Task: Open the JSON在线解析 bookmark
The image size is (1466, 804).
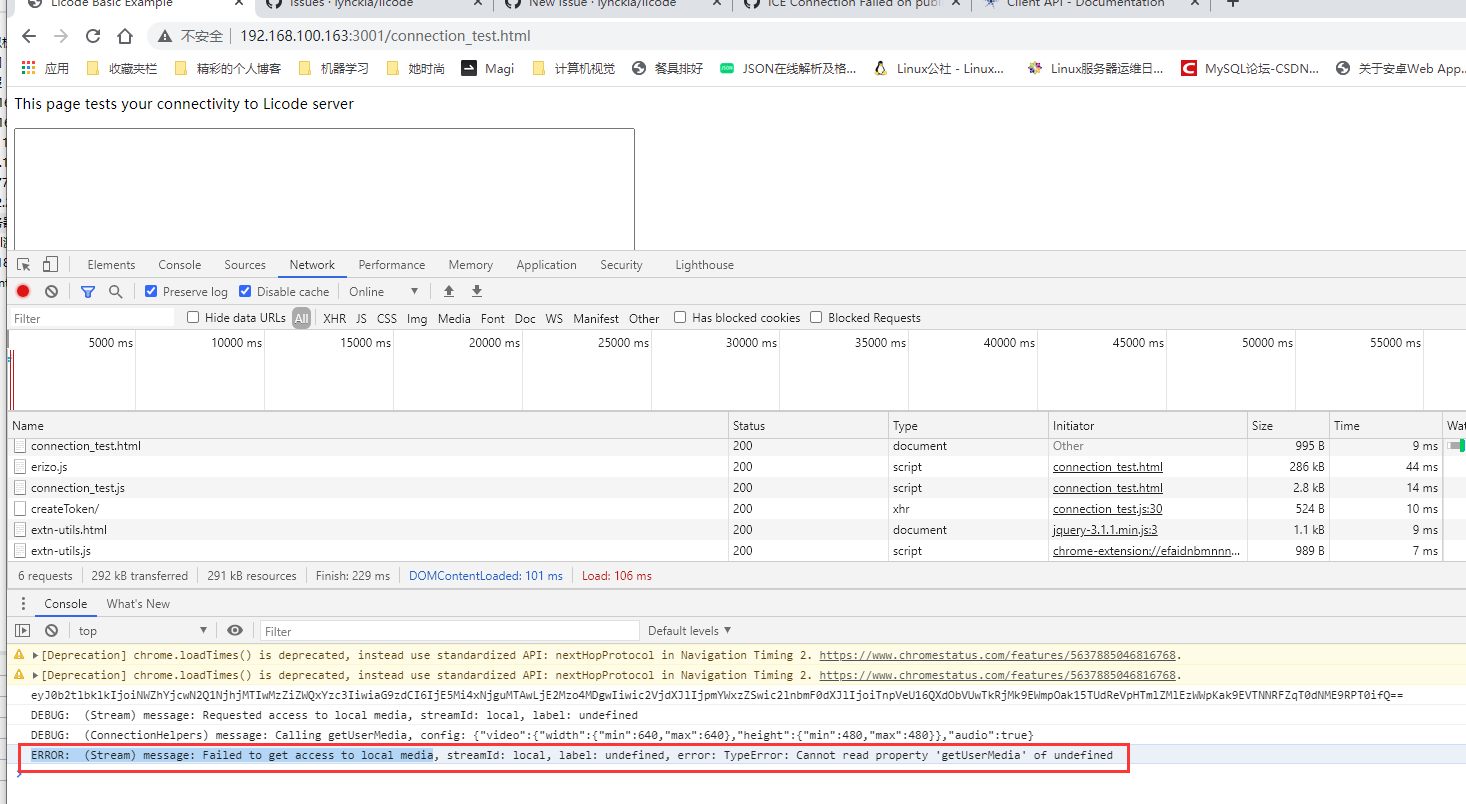Action: pyautogui.click(x=789, y=68)
